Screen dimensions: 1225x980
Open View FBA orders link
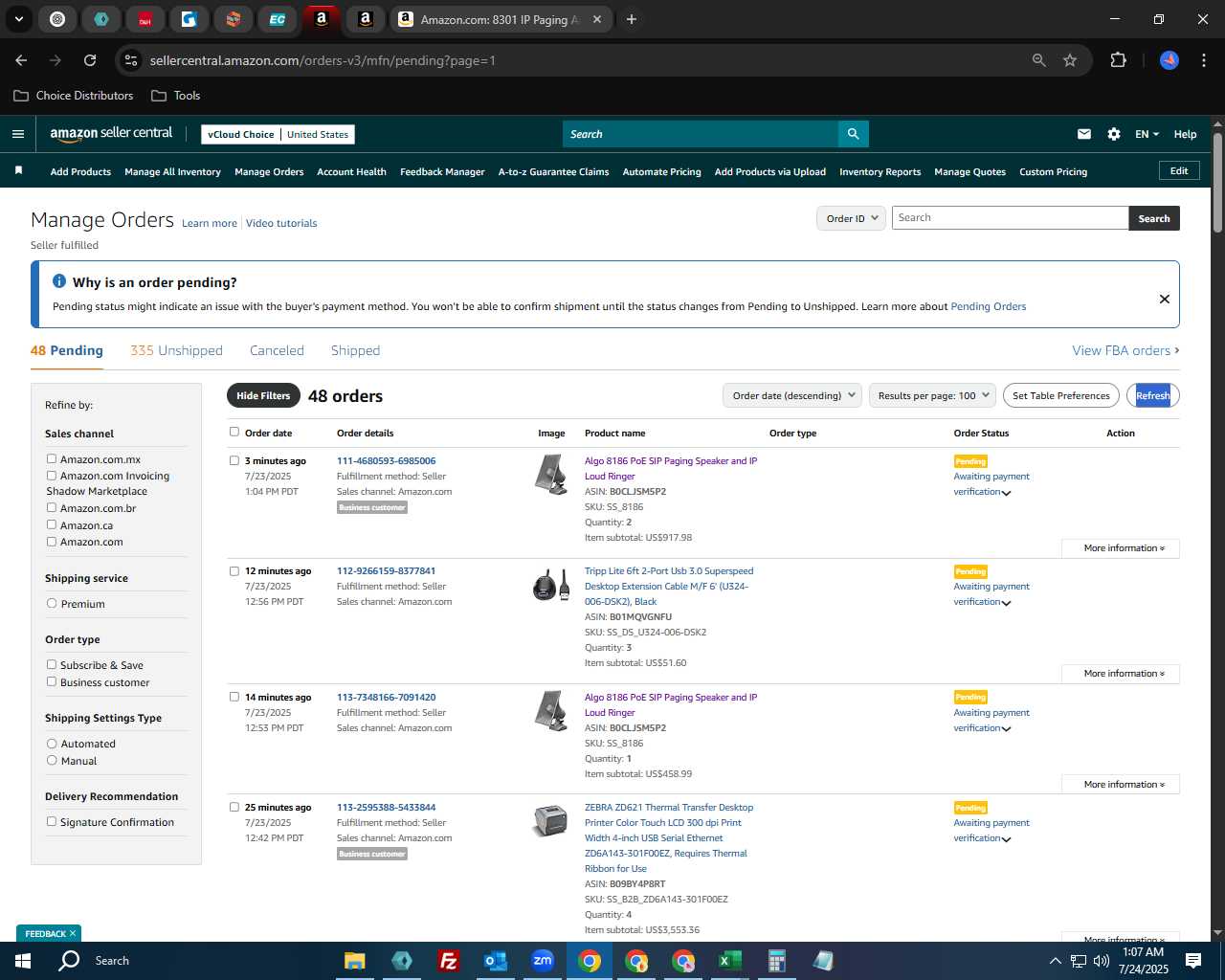point(1125,350)
